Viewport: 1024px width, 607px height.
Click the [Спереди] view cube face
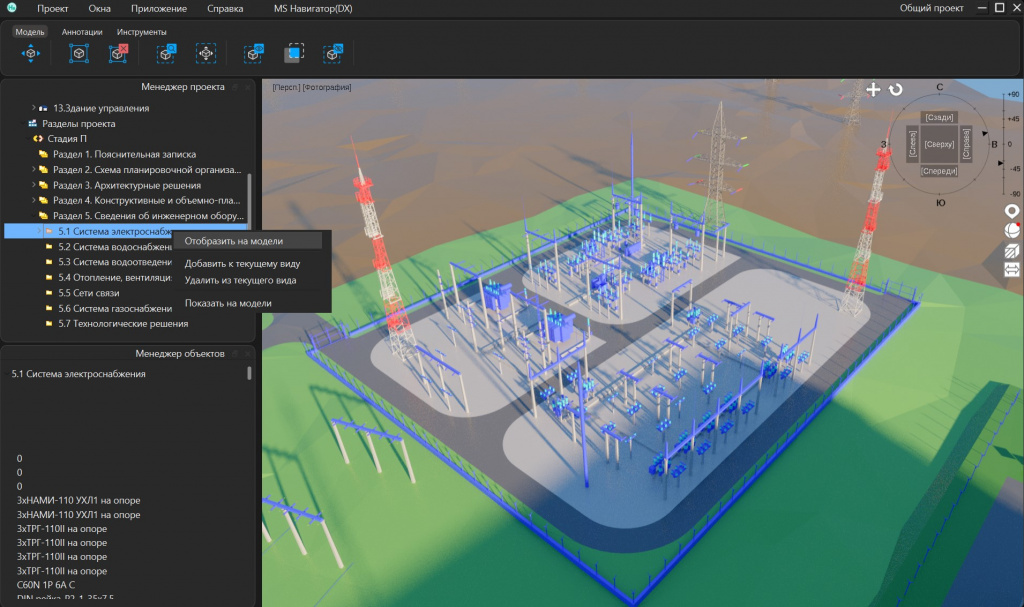click(x=939, y=171)
